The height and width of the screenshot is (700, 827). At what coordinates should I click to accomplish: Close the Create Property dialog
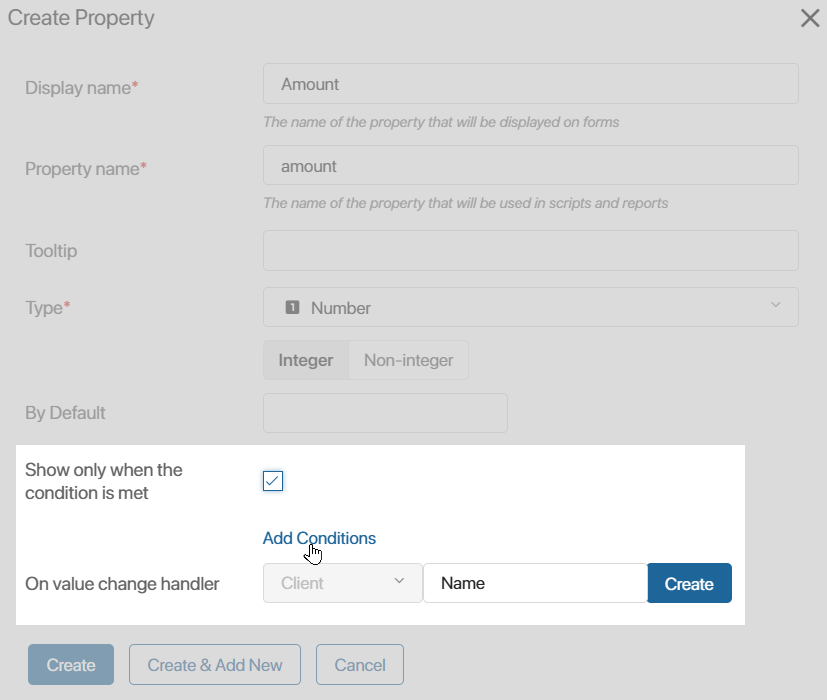pos(810,18)
